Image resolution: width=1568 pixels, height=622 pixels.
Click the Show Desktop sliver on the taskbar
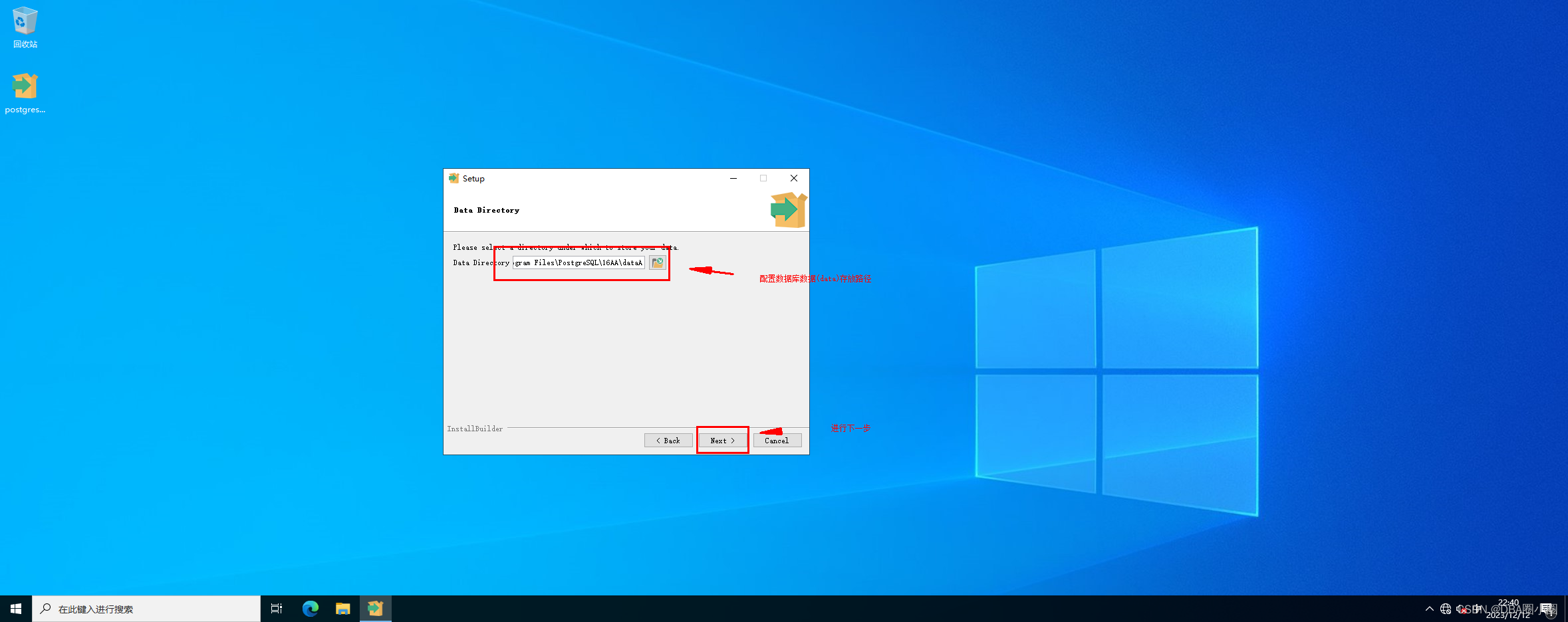[1566, 609]
